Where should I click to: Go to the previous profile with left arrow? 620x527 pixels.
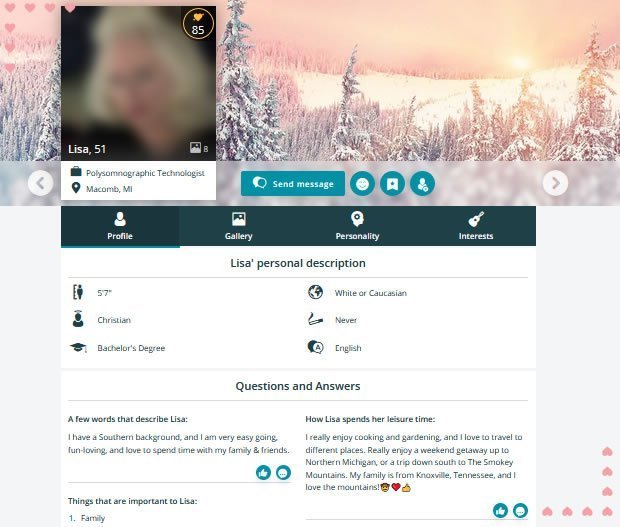coord(40,183)
